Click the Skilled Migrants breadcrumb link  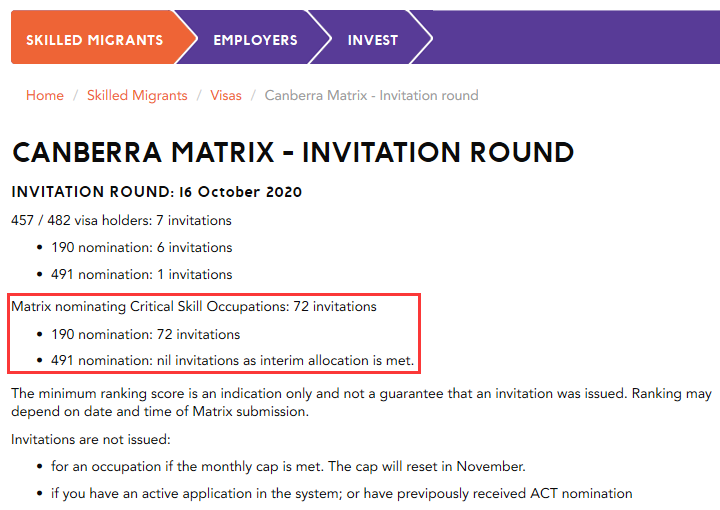pos(137,96)
